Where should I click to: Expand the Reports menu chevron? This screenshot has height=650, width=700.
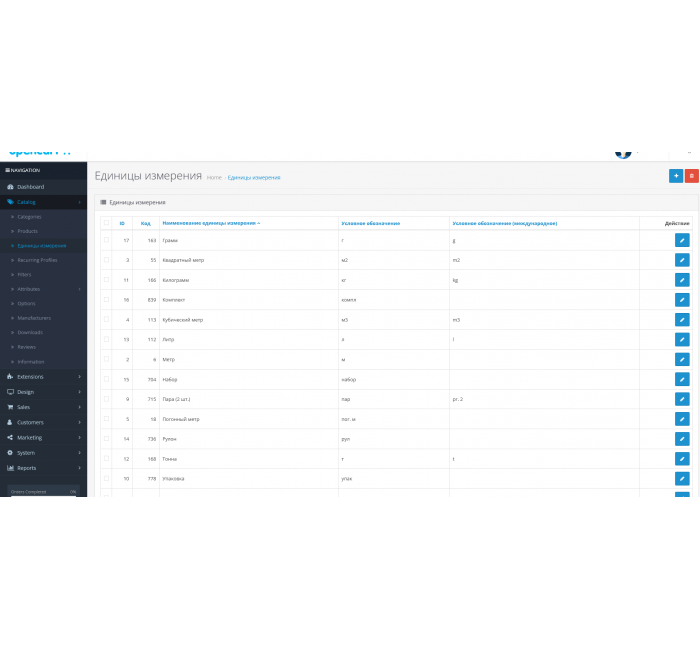point(79,468)
